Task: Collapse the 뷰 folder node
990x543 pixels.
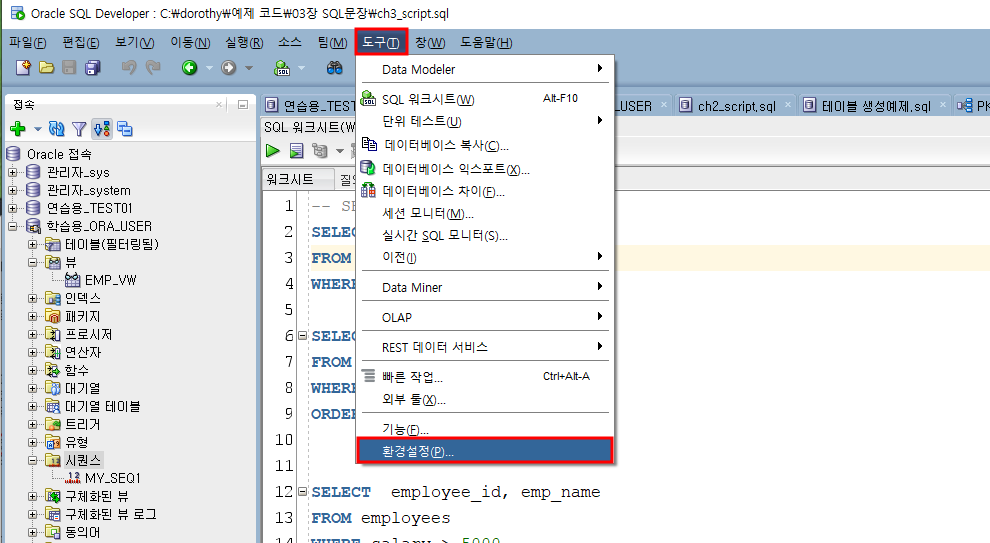Action: 32,262
